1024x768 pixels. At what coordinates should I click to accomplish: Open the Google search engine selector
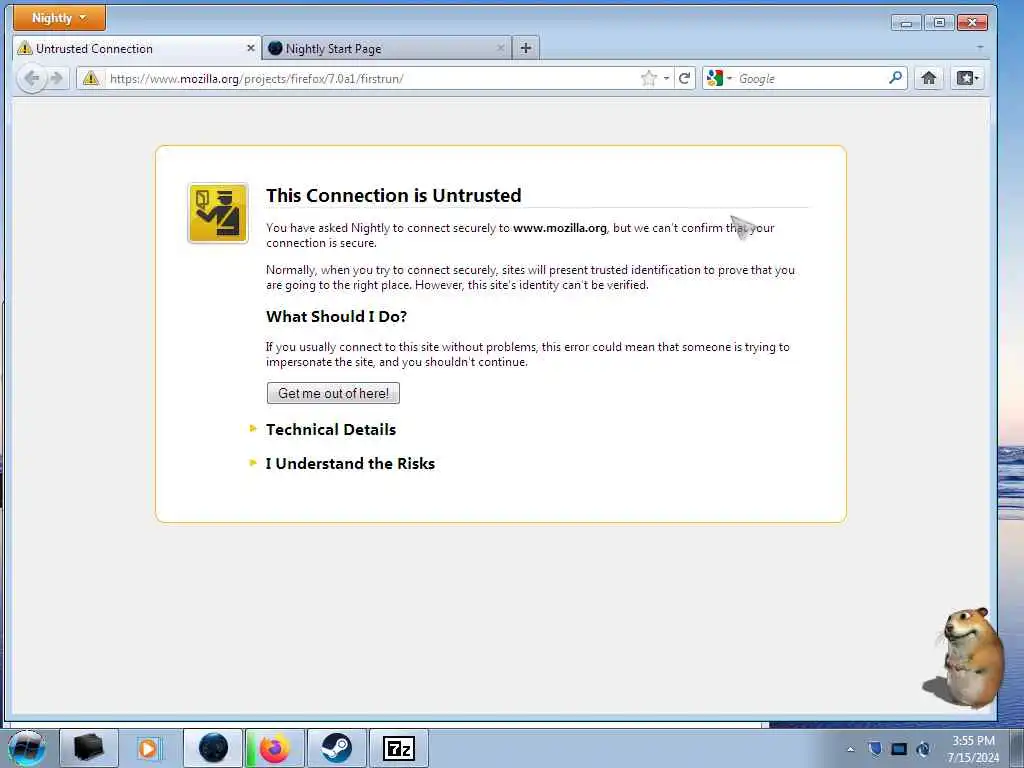(x=719, y=78)
